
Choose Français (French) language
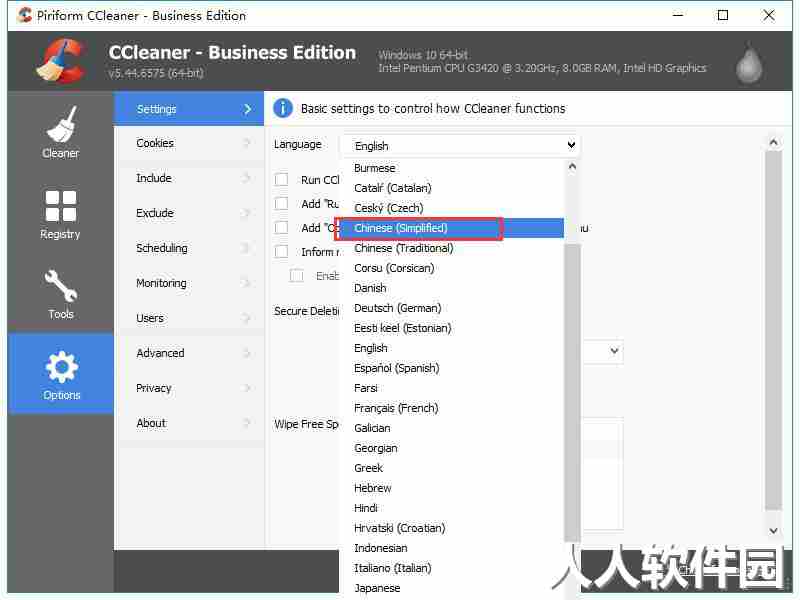pyautogui.click(x=452, y=408)
